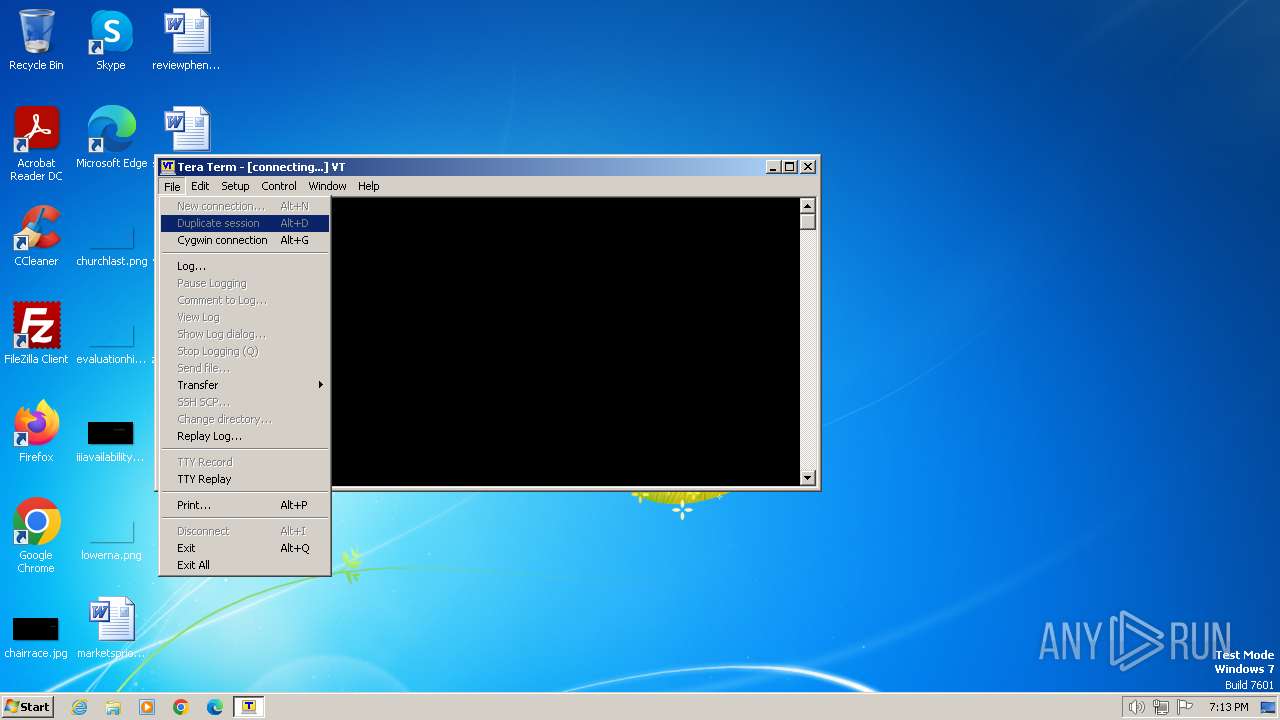Viewport: 1280px width, 720px height.
Task: Open the Setup menu in Tera Term
Action: tap(235, 186)
